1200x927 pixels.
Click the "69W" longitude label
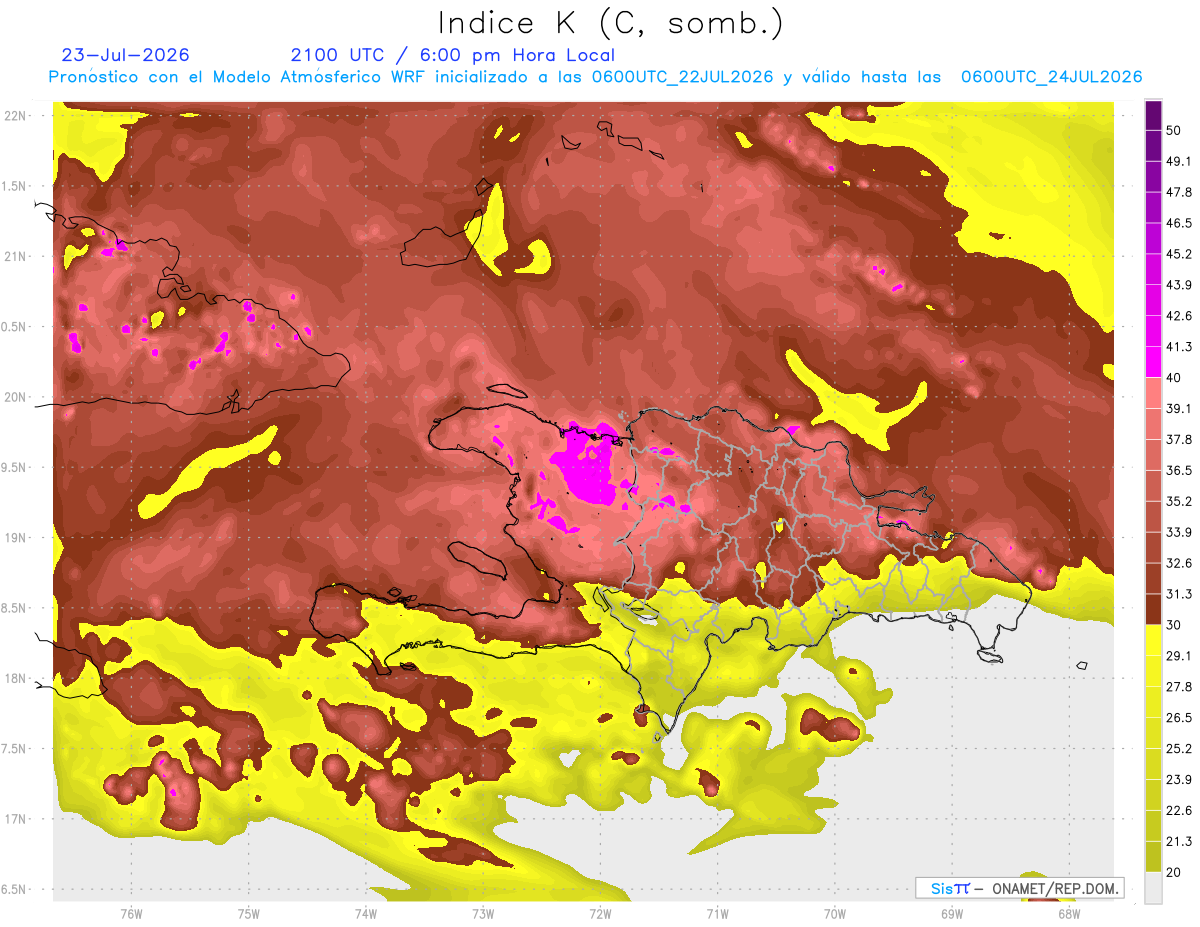[951, 913]
